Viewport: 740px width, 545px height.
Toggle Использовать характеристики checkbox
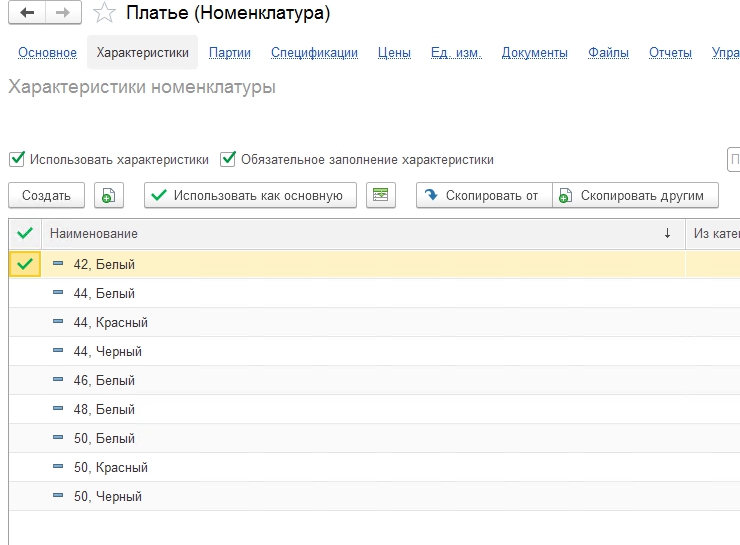pyautogui.click(x=17, y=159)
